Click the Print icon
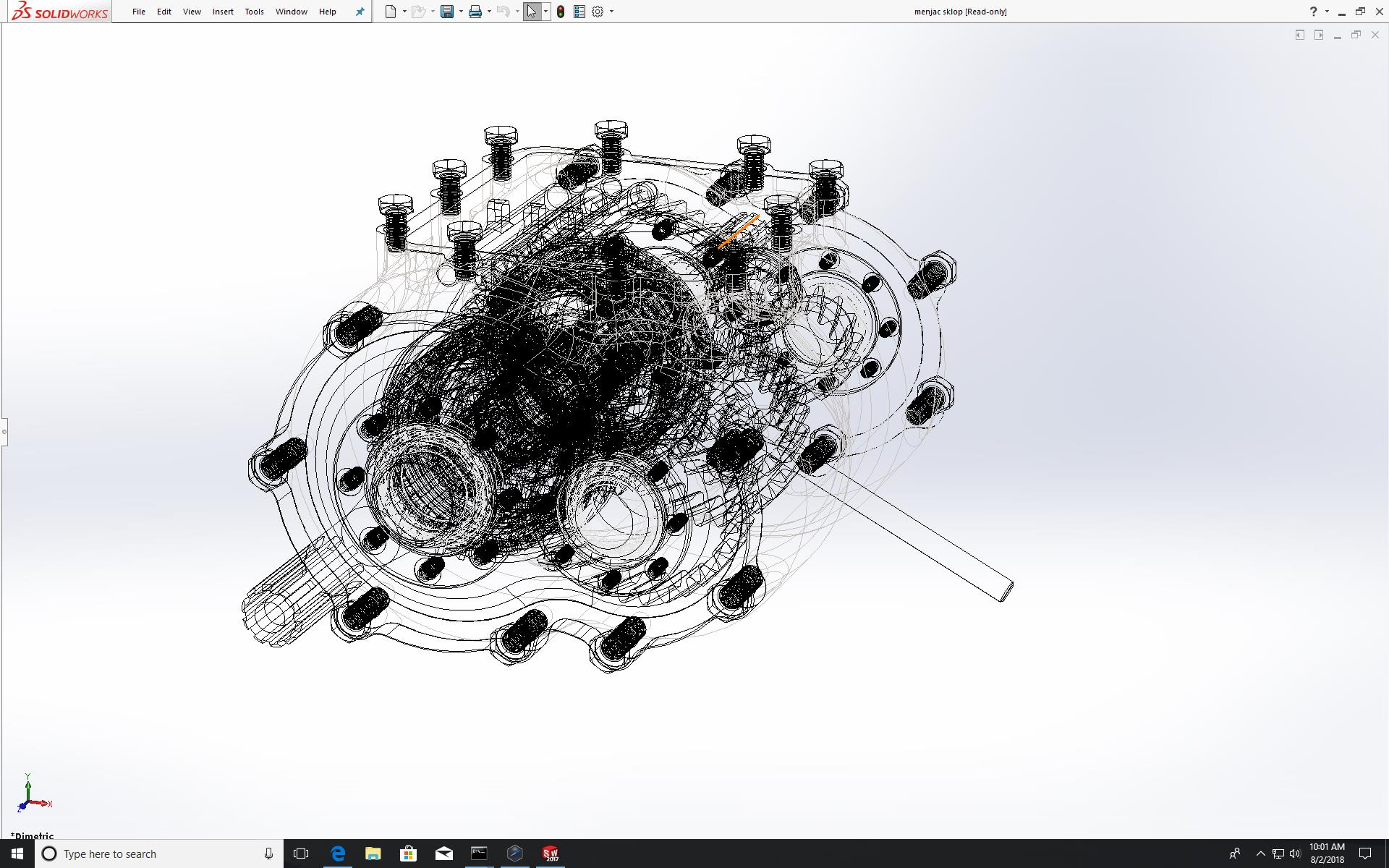Viewport: 1389px width, 868px height. click(475, 12)
